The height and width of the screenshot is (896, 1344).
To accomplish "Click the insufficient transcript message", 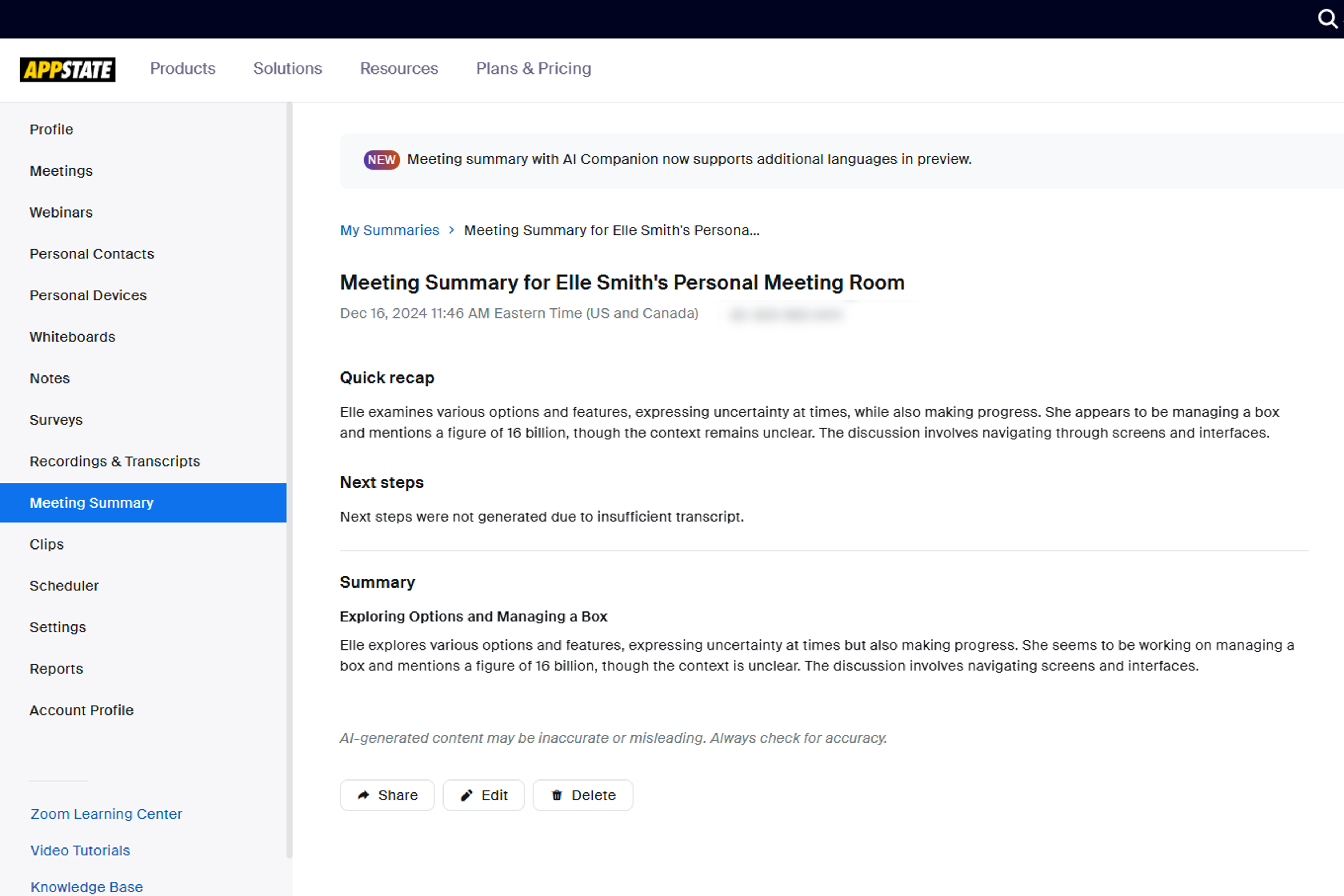I will click(542, 517).
